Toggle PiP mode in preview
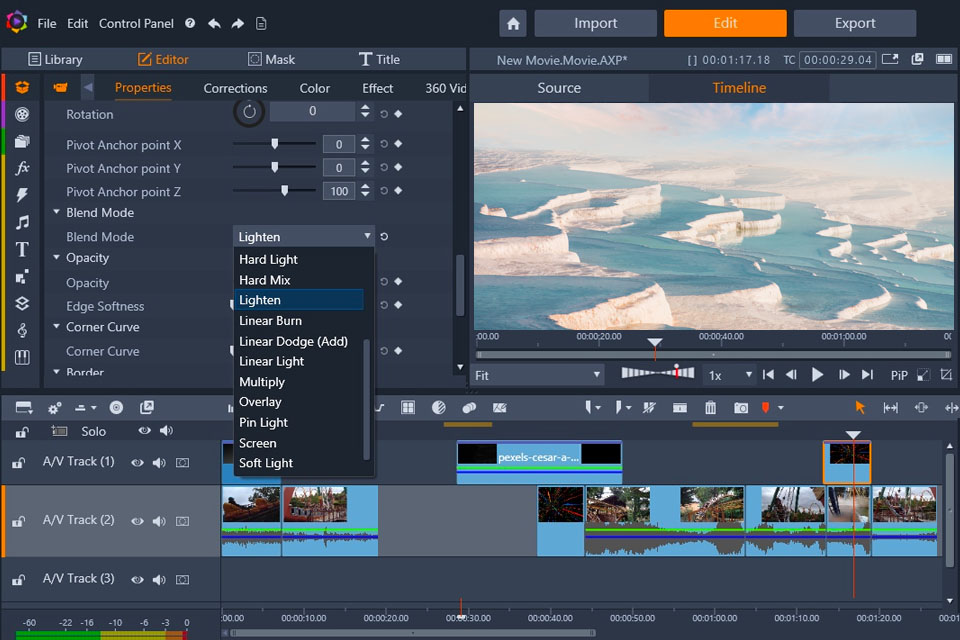This screenshot has width=960, height=640. (x=899, y=375)
